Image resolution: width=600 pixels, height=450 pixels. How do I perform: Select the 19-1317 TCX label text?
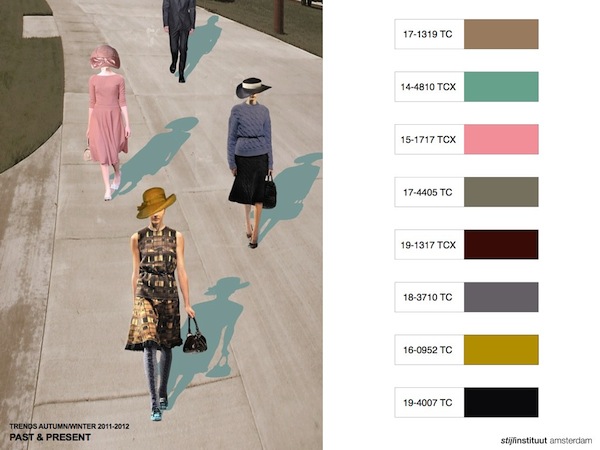click(x=429, y=244)
